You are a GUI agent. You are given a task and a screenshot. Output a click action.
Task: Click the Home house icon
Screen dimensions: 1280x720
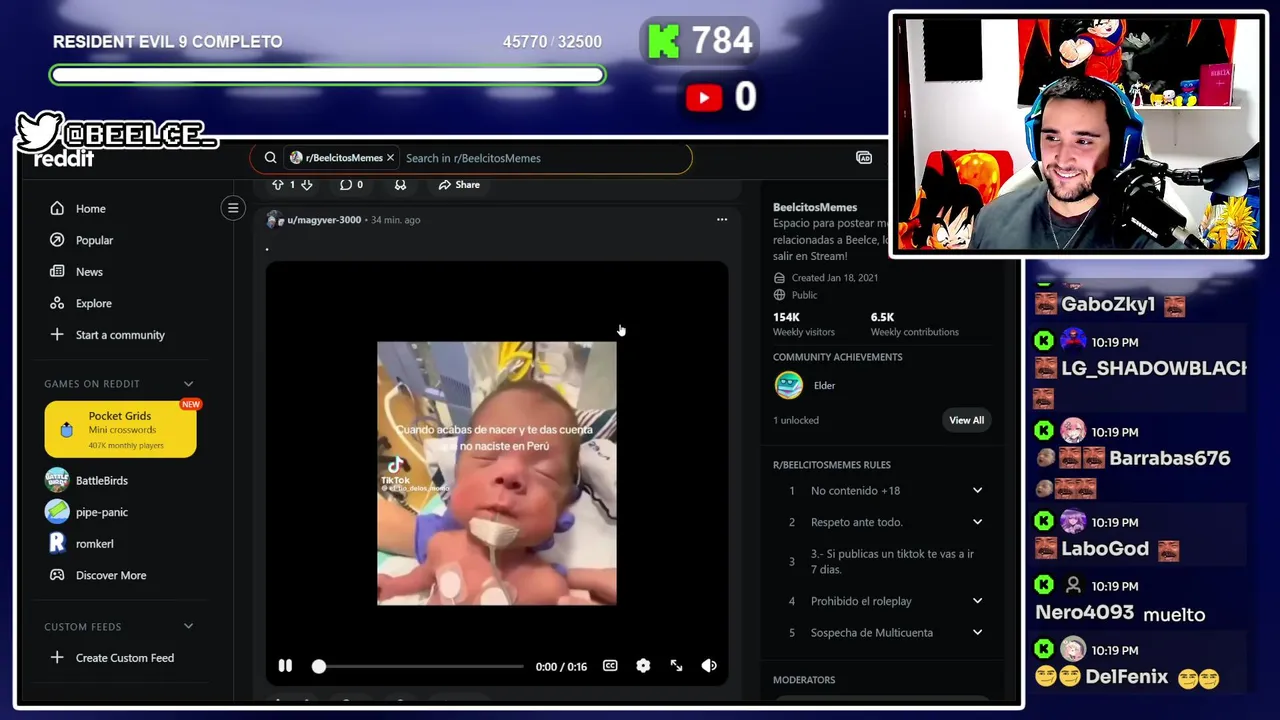[x=57, y=209]
